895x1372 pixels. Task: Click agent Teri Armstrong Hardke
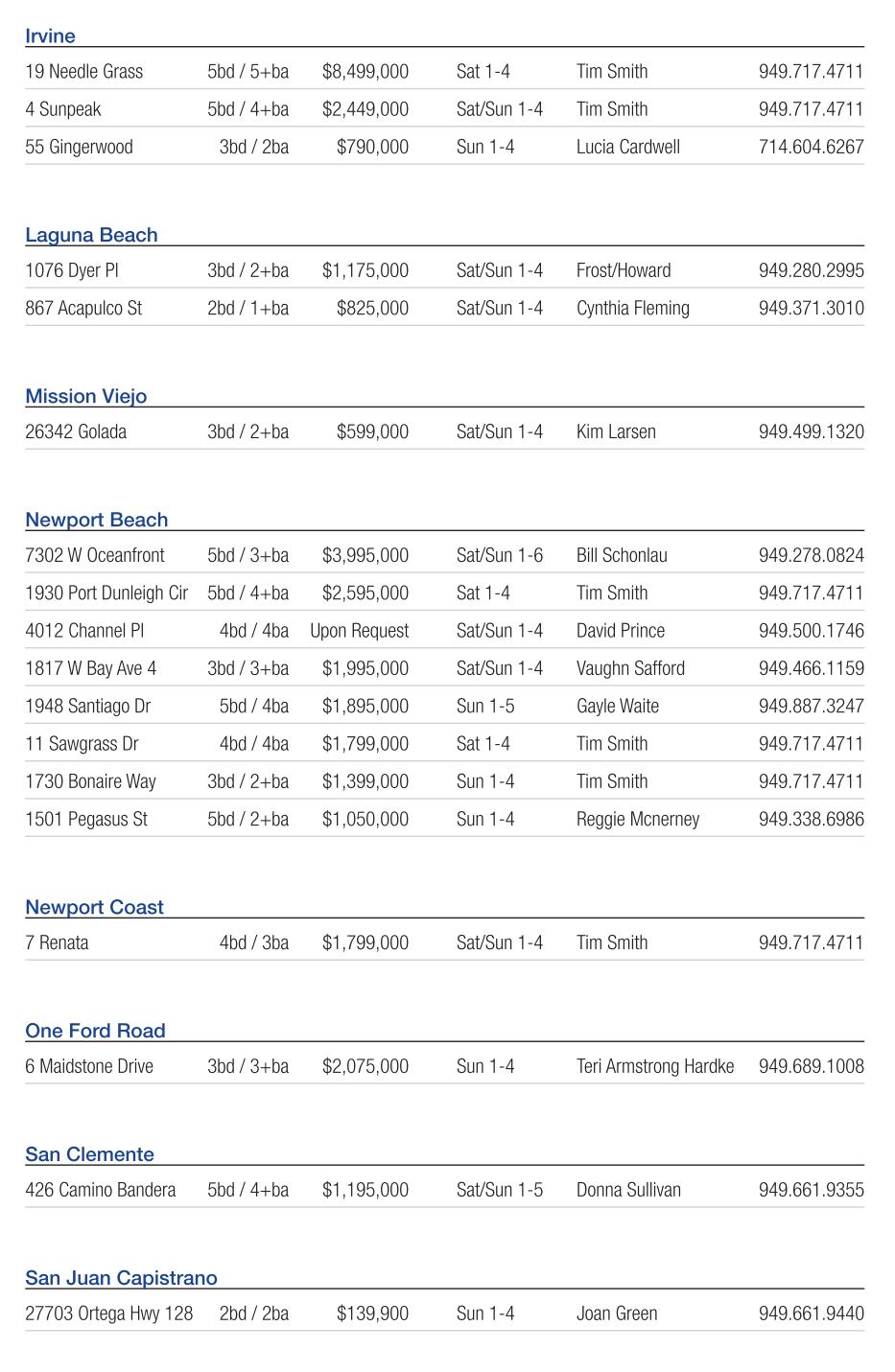[655, 1067]
